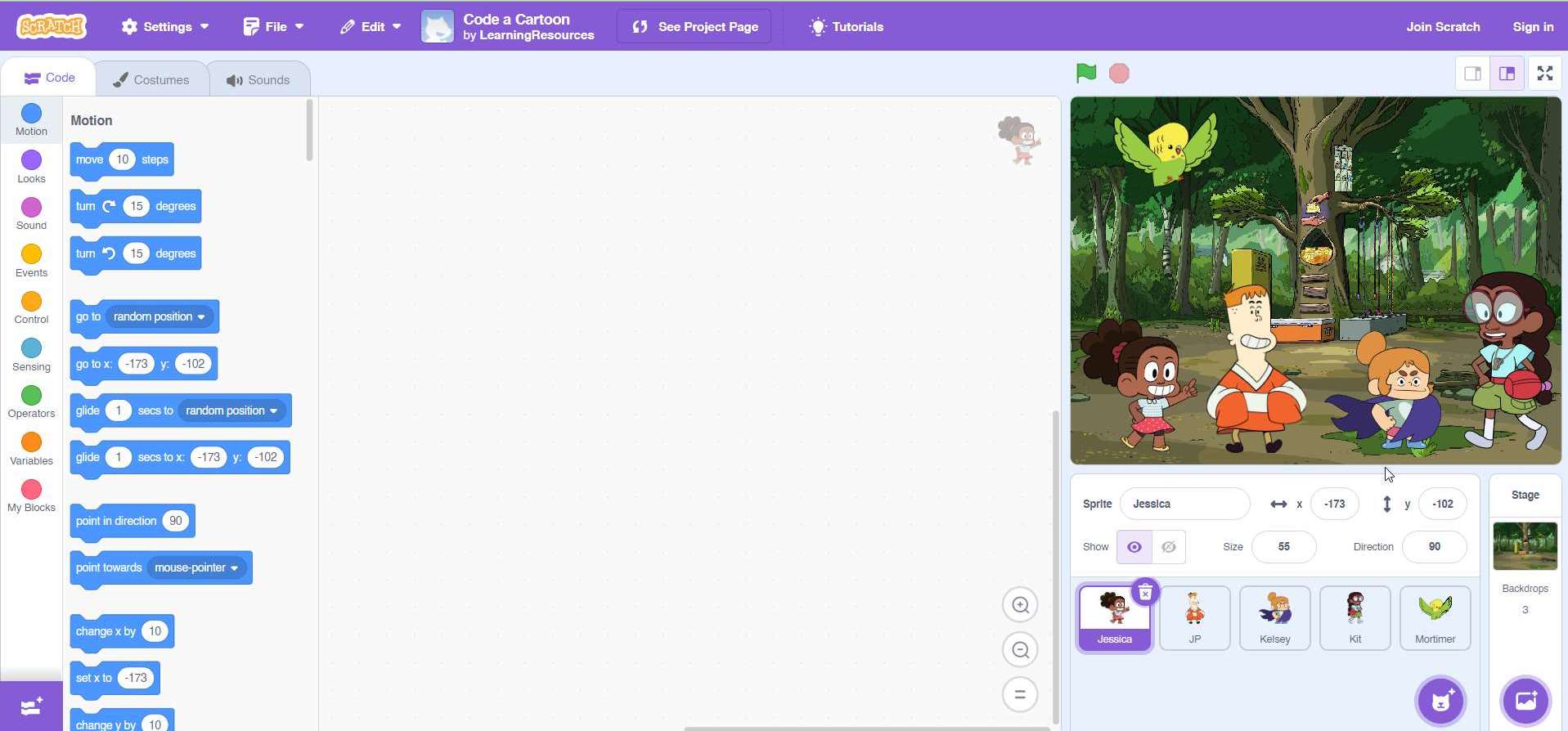Select the Kelsey sprite thumbnail

point(1275,618)
